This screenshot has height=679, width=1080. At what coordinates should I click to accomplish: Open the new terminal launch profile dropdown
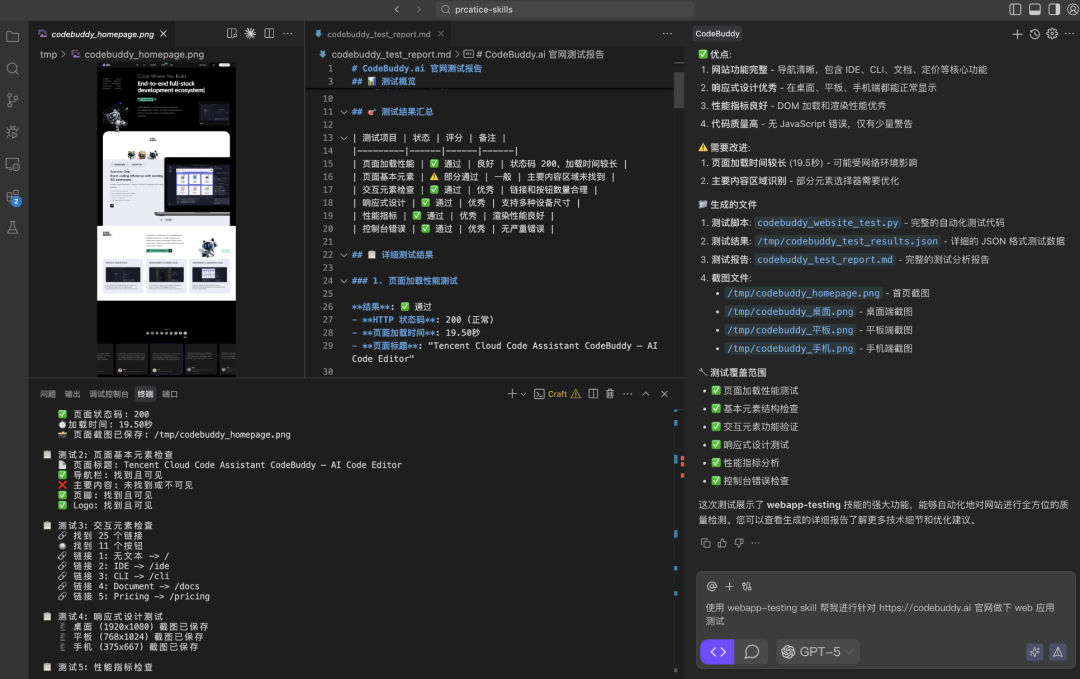(523, 394)
